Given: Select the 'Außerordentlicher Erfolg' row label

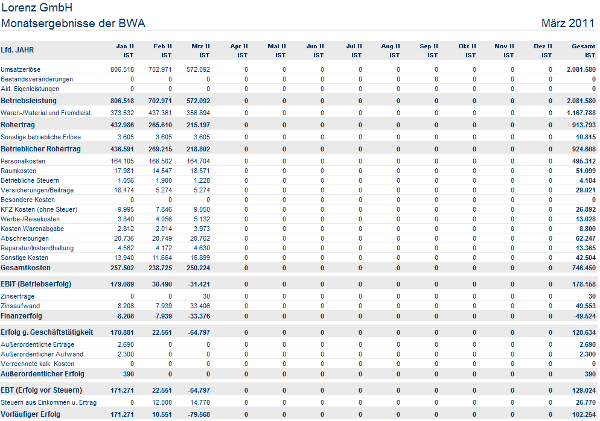Looking at the screenshot, I should pos(42,374).
